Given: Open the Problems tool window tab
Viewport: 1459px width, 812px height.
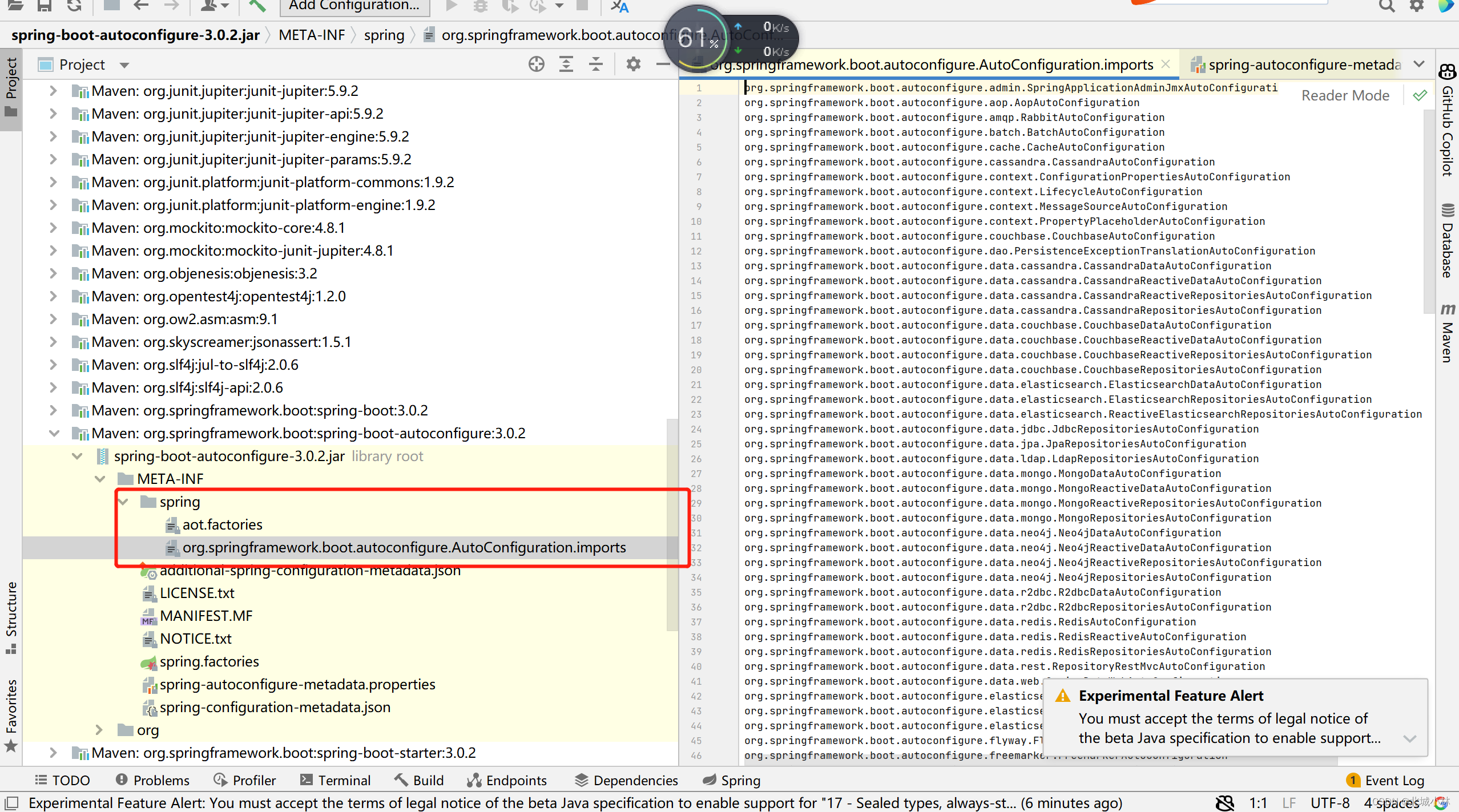Looking at the screenshot, I should (152, 780).
